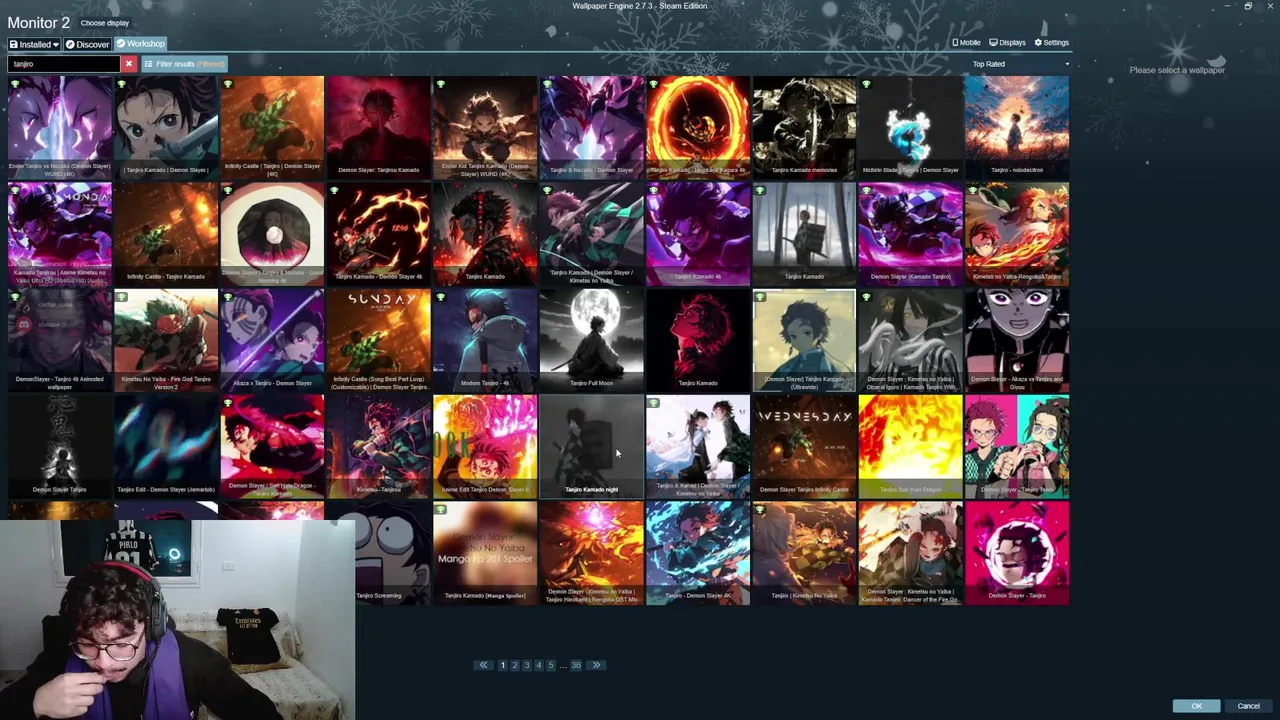Image resolution: width=1280 pixels, height=720 pixels.
Task: Select Akaza vs Tanjiro and Giyuu wallpaper
Action: [x=1017, y=341]
